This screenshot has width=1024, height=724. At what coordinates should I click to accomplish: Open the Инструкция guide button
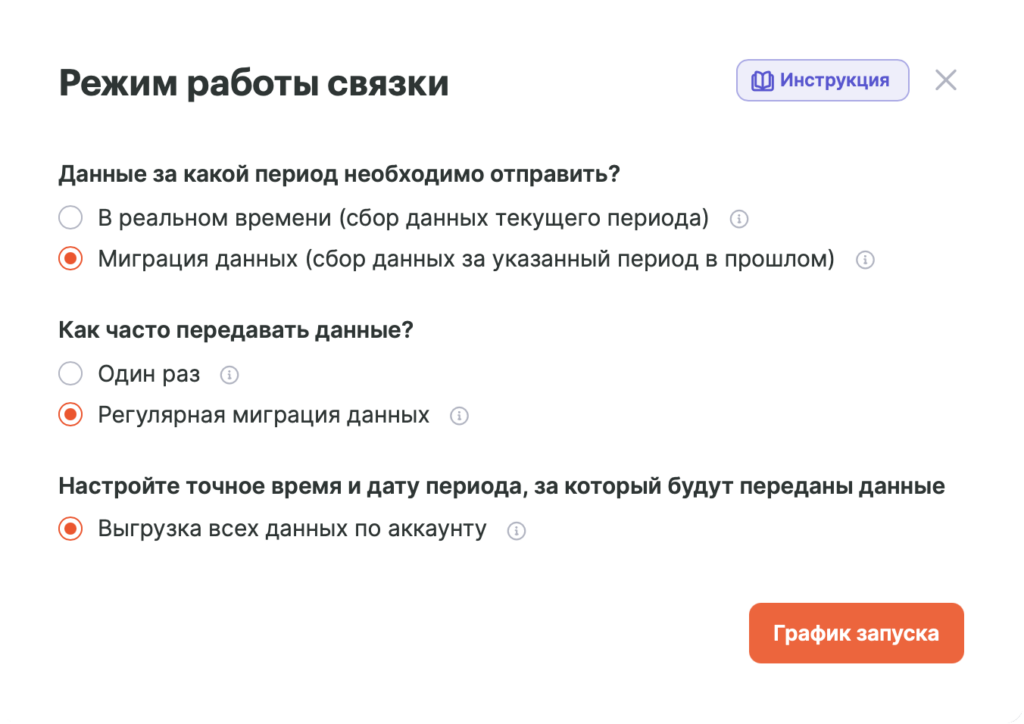822,80
